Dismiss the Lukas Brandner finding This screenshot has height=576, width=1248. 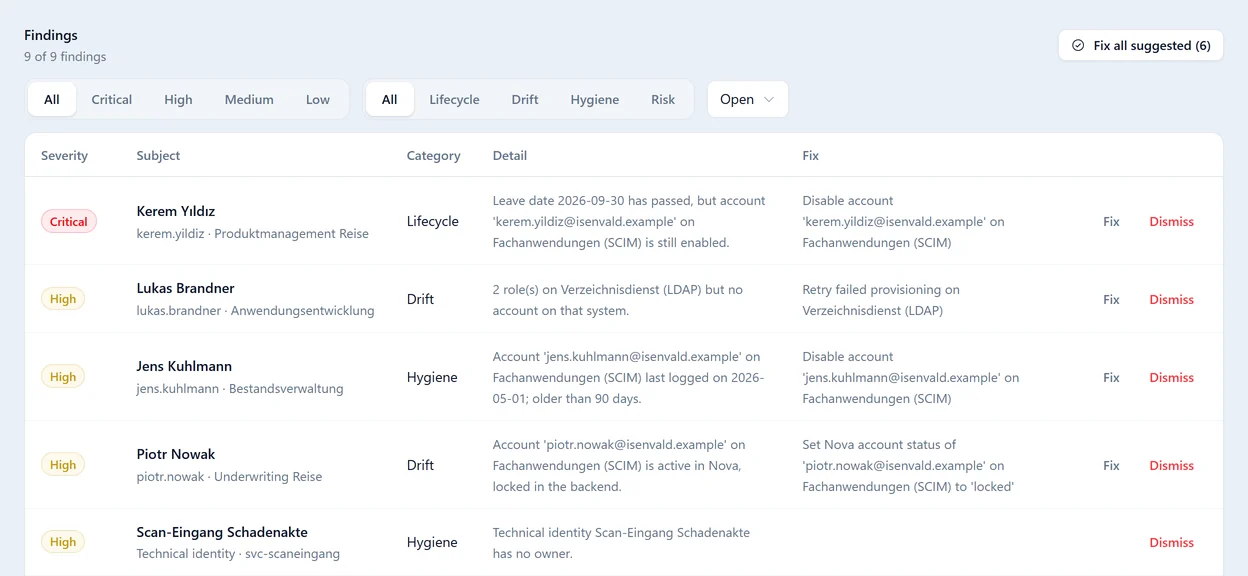point(1171,300)
